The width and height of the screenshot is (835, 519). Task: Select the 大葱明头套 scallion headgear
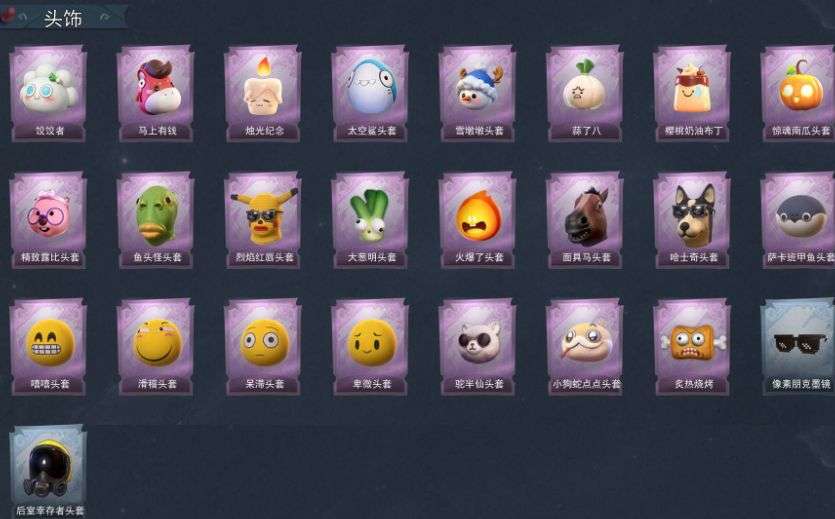(370, 220)
